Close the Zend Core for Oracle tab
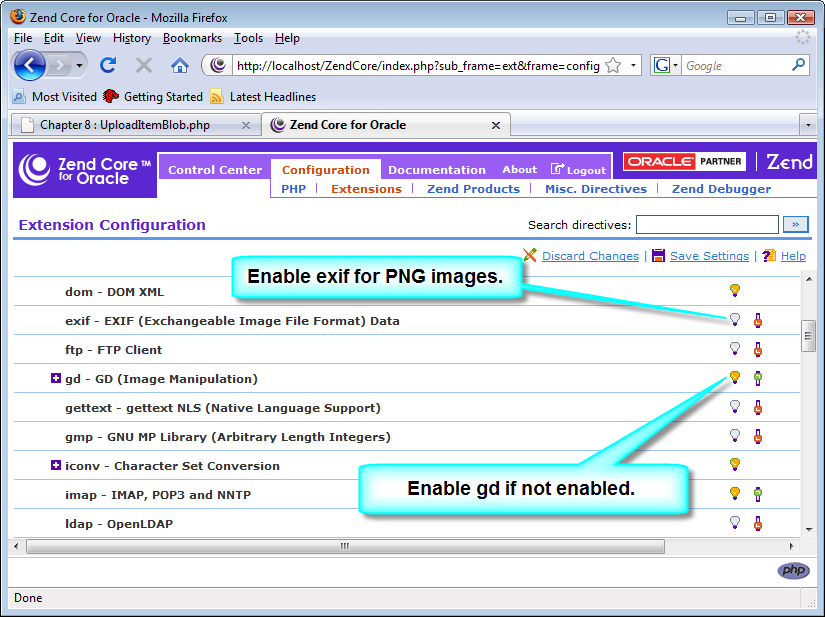This screenshot has width=825, height=617. click(x=496, y=125)
